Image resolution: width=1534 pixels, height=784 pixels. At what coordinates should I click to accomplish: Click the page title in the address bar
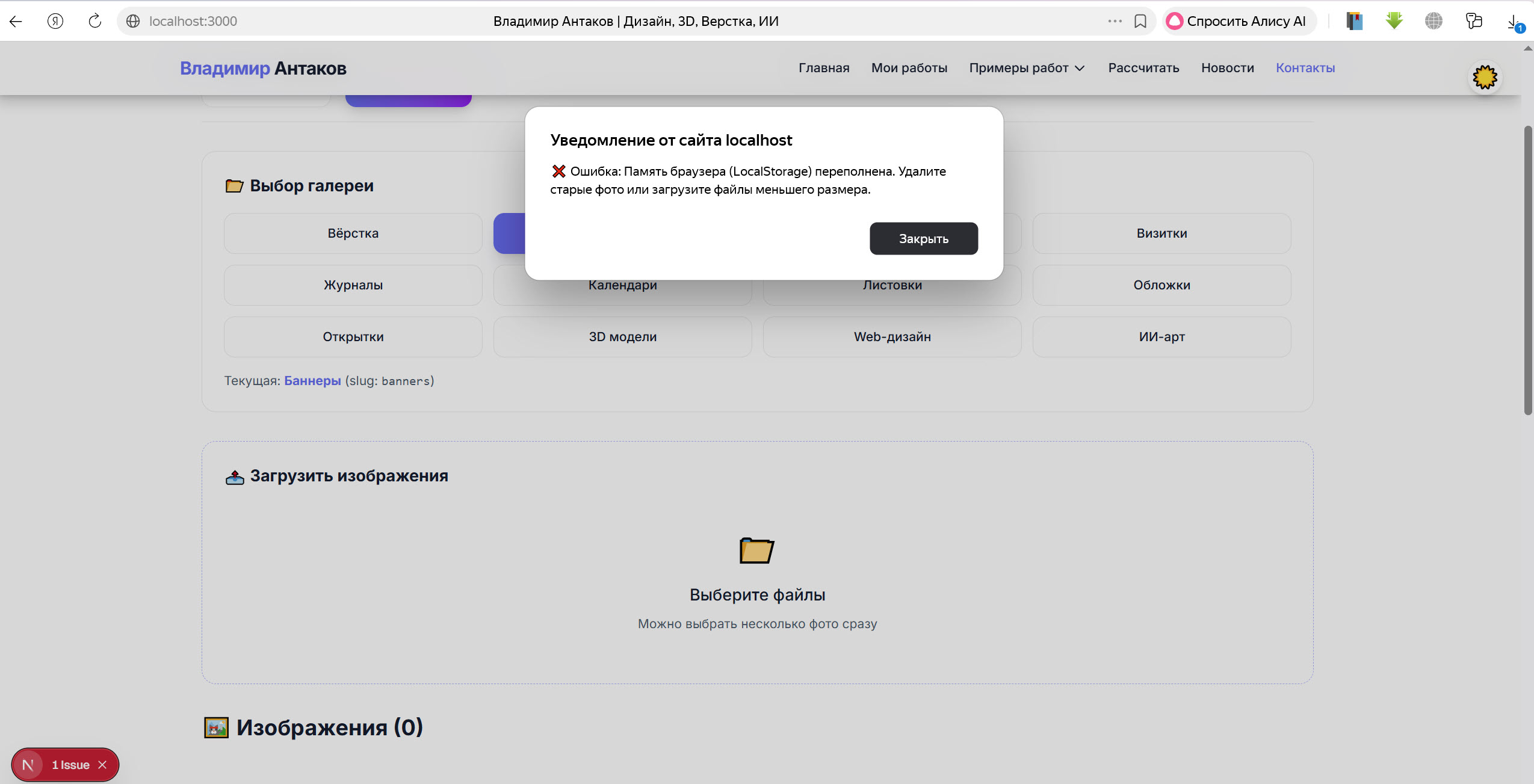(636, 22)
